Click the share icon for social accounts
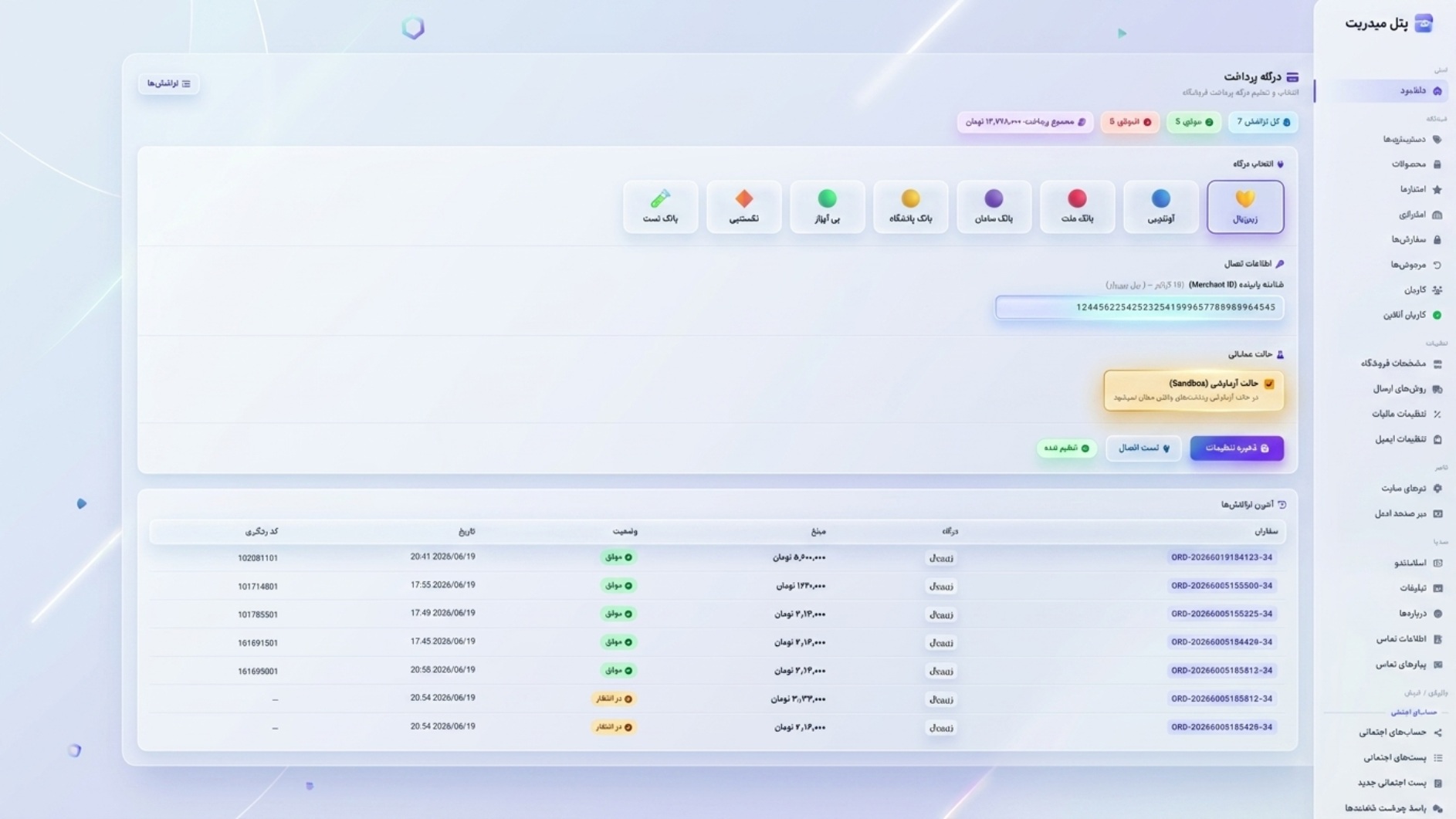Viewport: 1456px width, 819px height. click(1437, 733)
